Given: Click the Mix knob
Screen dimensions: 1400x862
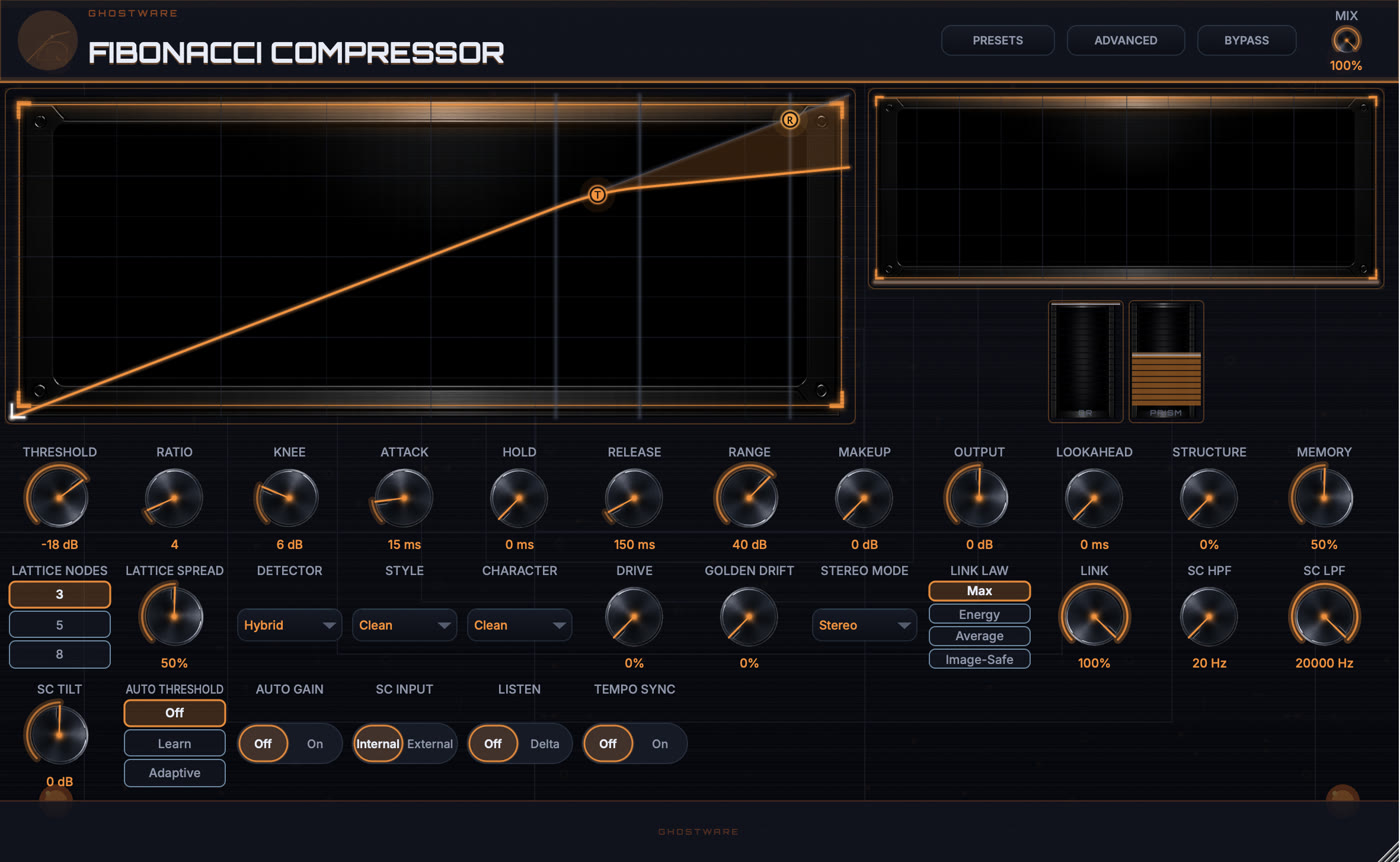Looking at the screenshot, I should tap(1346, 40).
